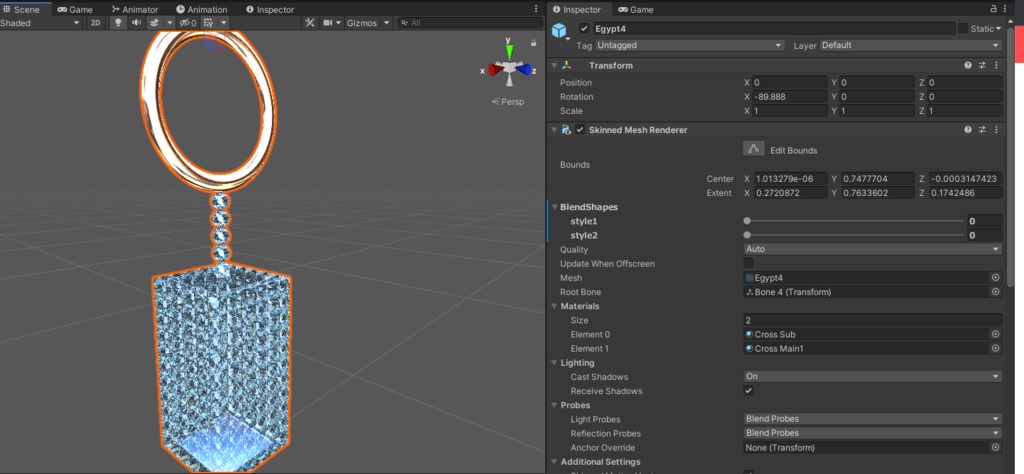1024x474 pixels.
Task: Open Skinned Mesh Renderer preset settings icon
Action: 982,130
